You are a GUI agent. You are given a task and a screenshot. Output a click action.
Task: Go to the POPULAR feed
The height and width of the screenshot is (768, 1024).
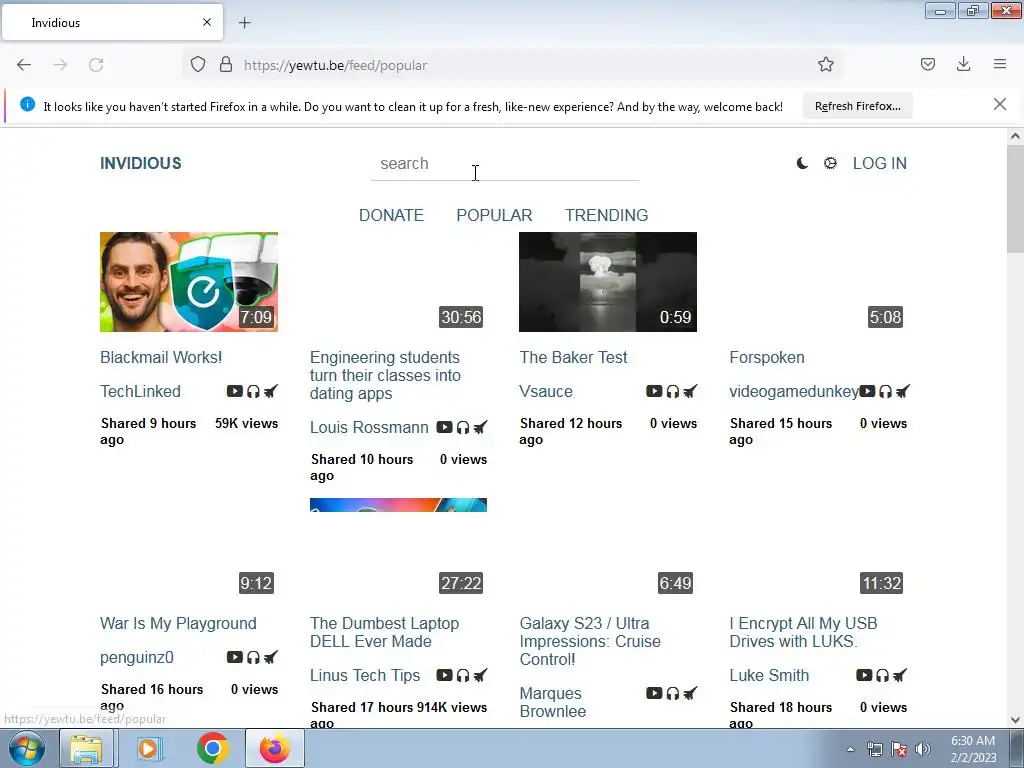pyautogui.click(x=494, y=215)
